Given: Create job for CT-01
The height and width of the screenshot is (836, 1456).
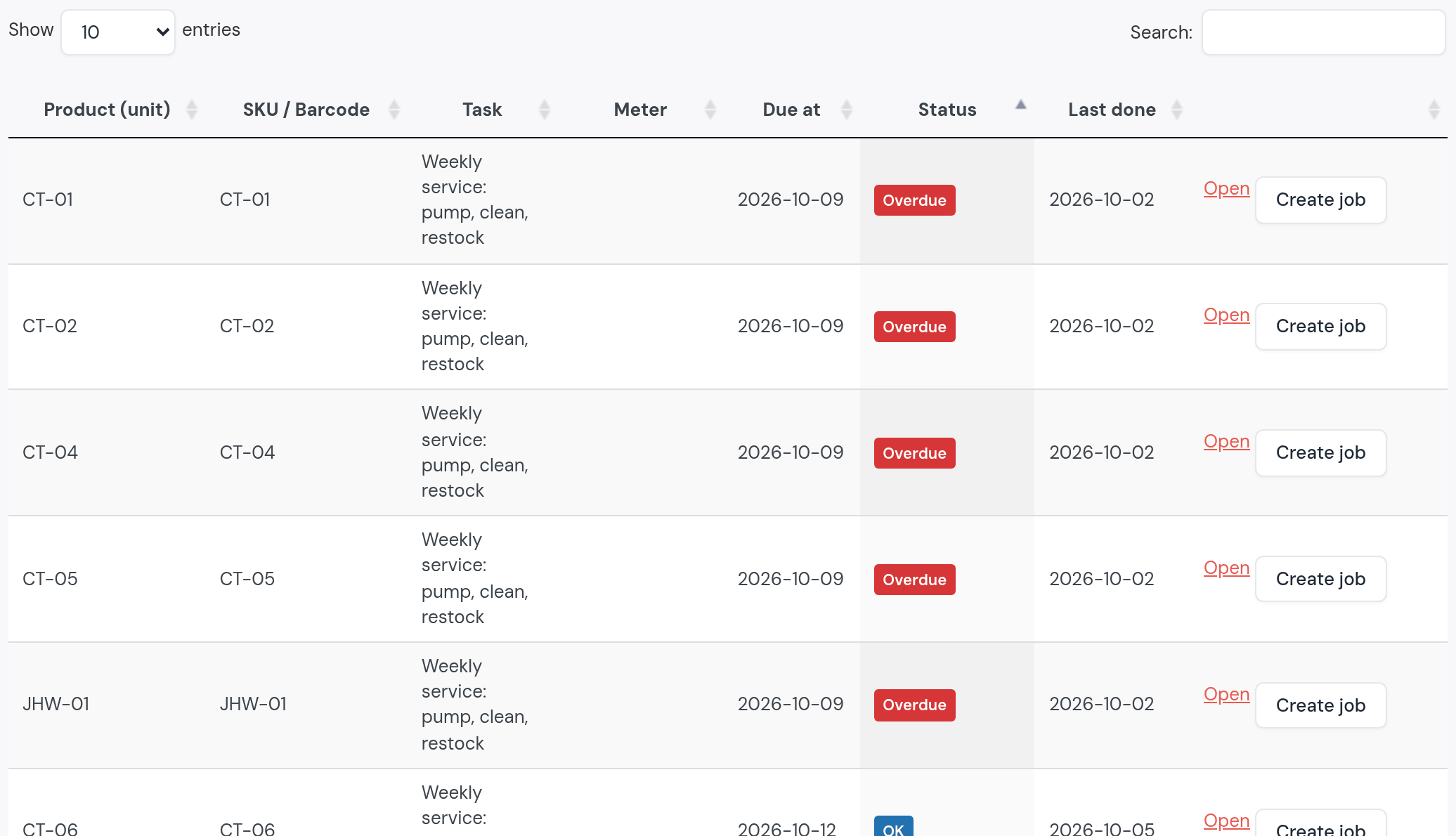Looking at the screenshot, I should point(1320,200).
